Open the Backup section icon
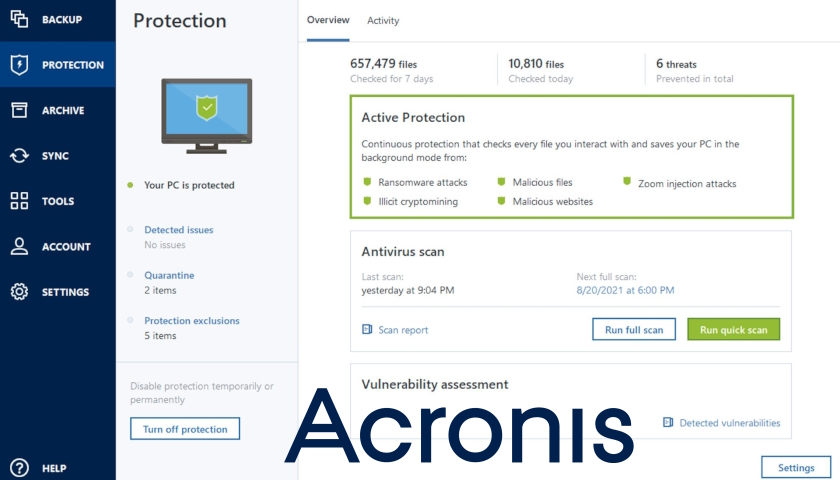 click(x=19, y=19)
